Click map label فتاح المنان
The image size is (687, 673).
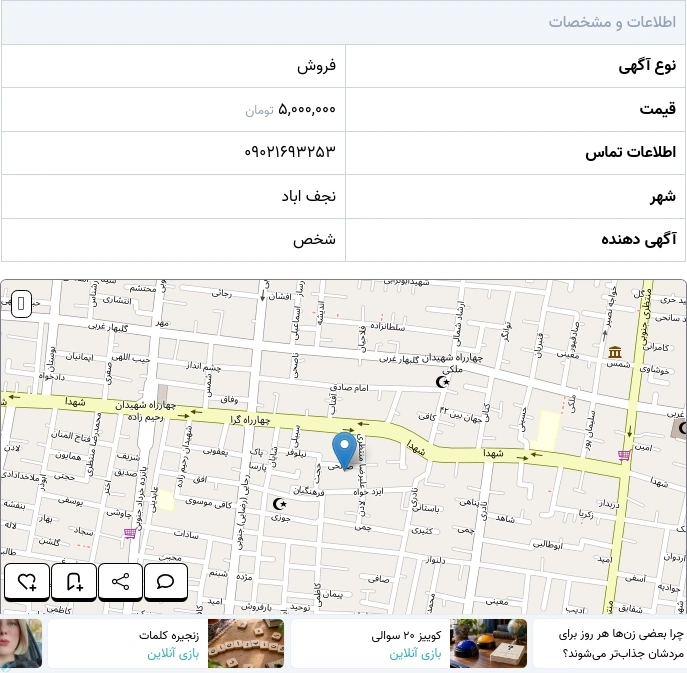[x=71, y=435]
